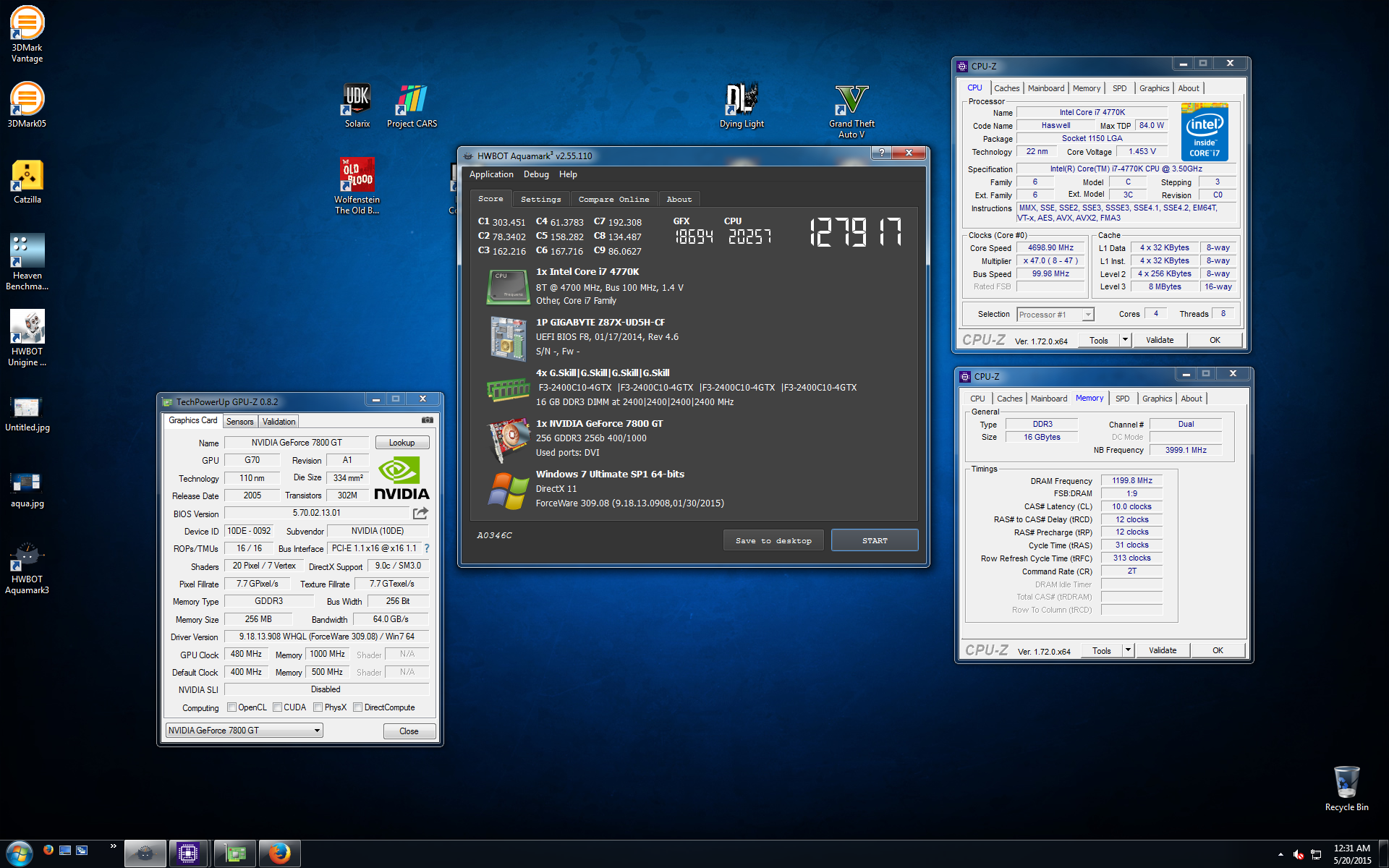Click the CPU-Z Core Speed value field

1050,247
